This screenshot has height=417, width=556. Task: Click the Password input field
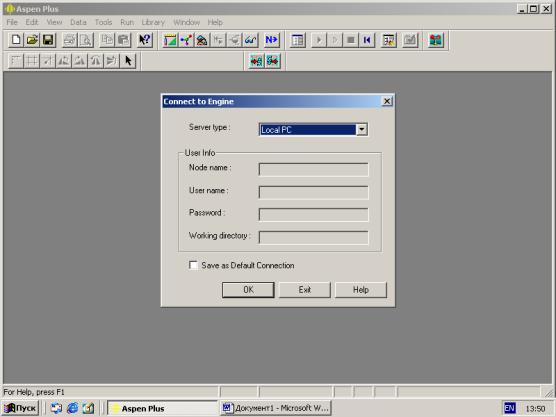pyautogui.click(x=313, y=215)
